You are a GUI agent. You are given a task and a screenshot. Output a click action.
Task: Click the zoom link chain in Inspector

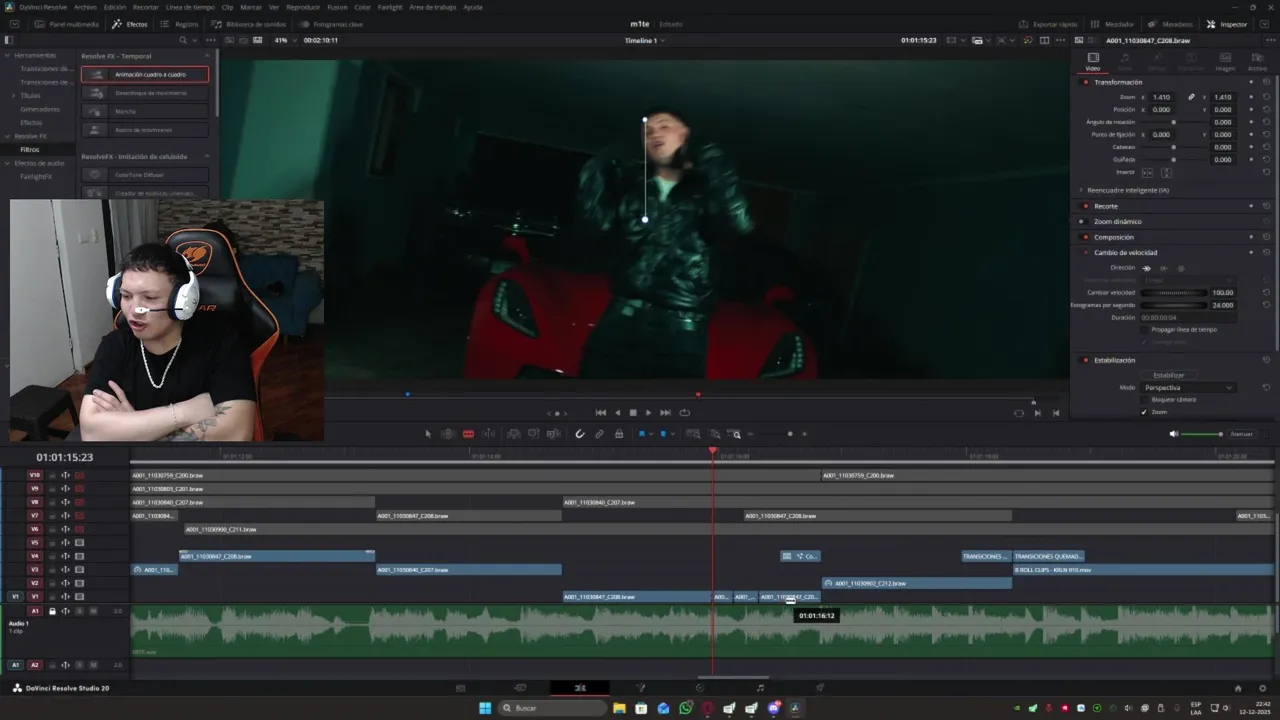1191,97
